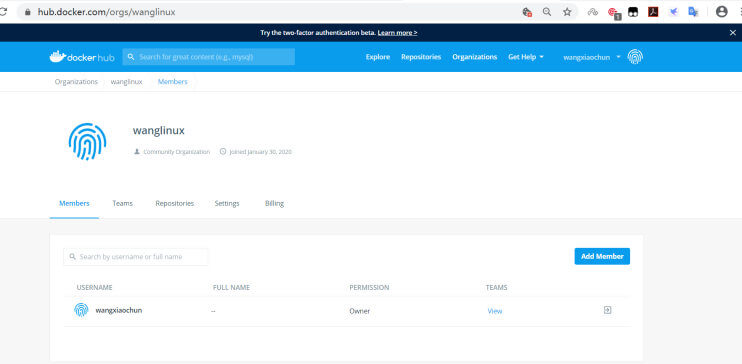Click the Members breadcrumb
Screen dimensions: 742x364
point(173,81)
